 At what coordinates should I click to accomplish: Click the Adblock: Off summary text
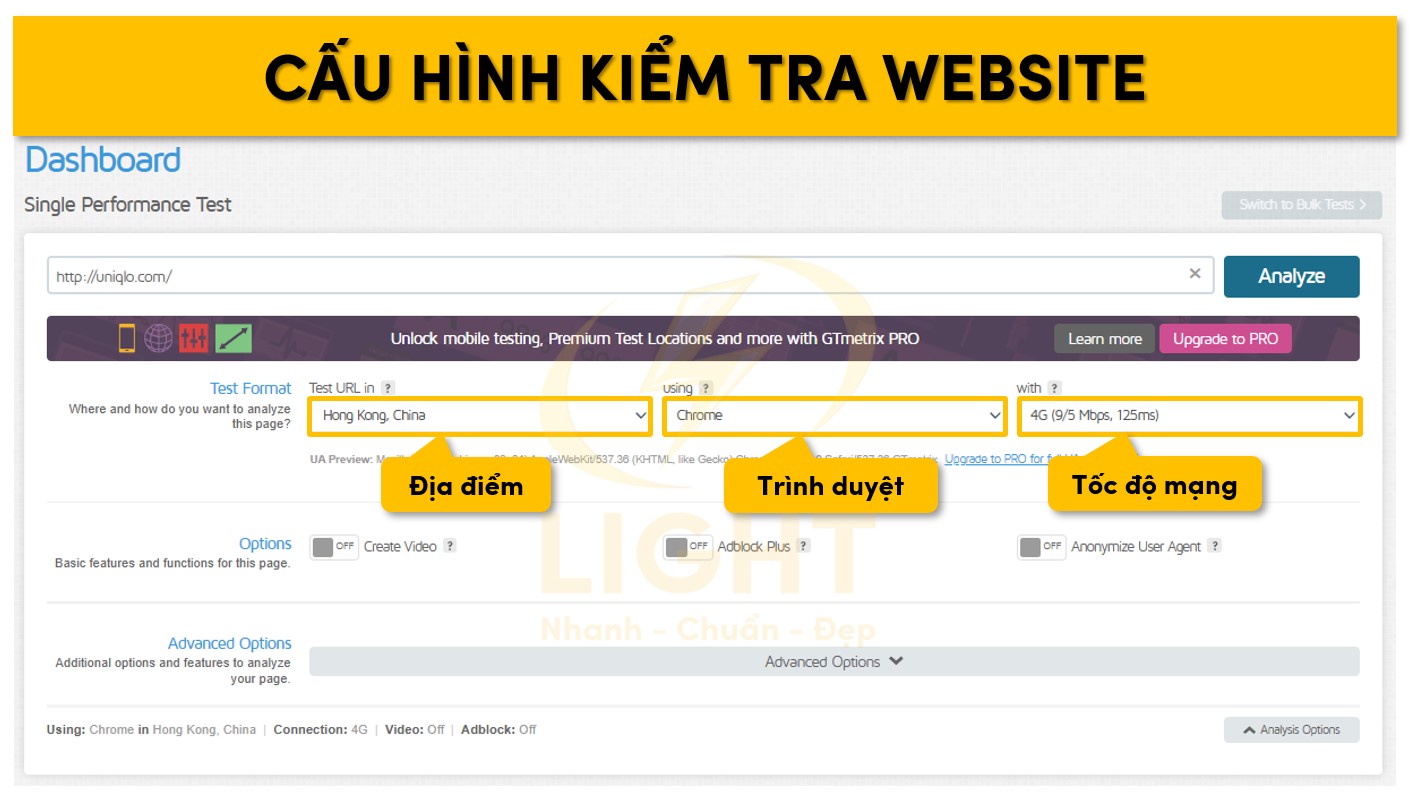pyautogui.click(x=498, y=730)
